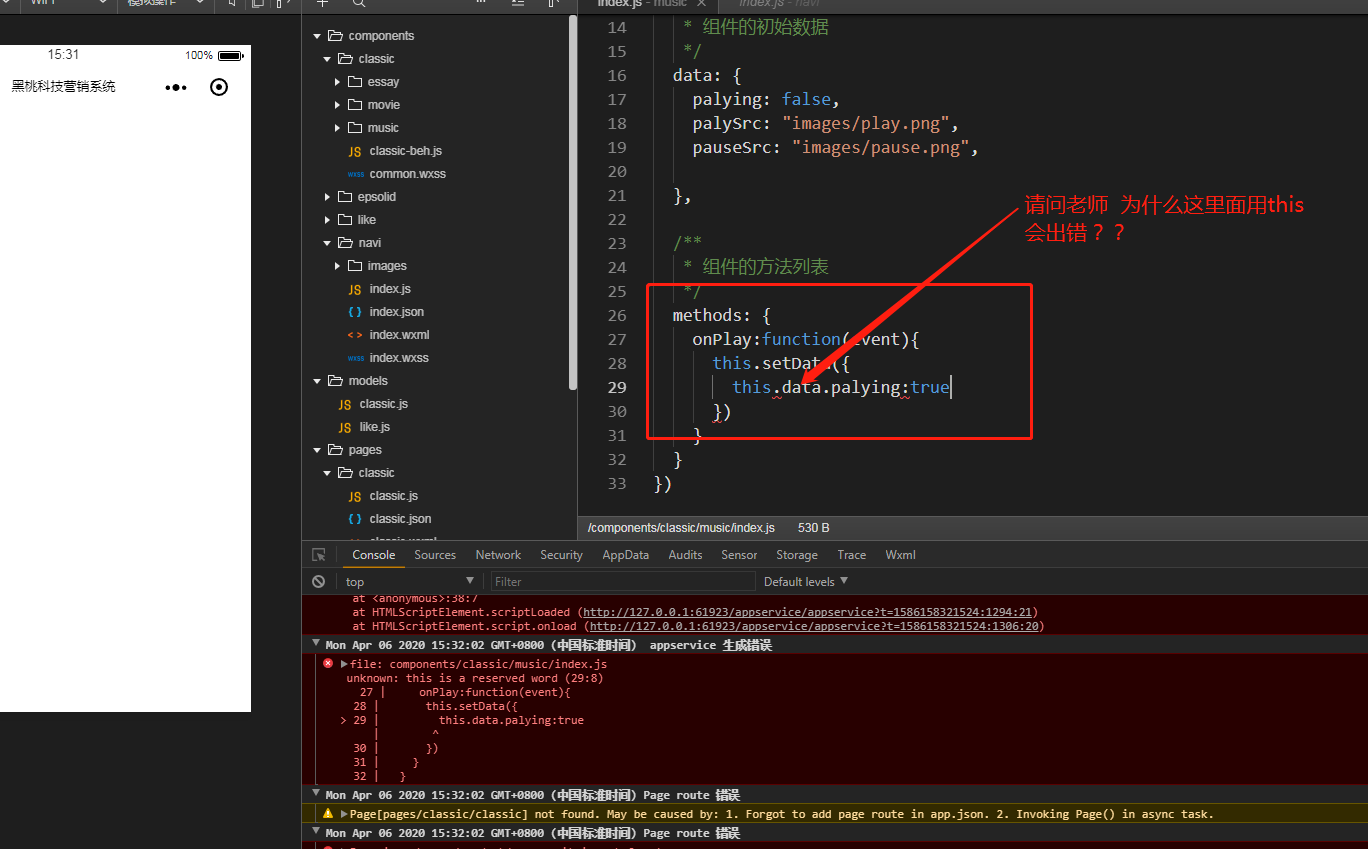This screenshot has width=1368, height=849.
Task: Click the plus icon to add file
Action: (x=322, y=4)
